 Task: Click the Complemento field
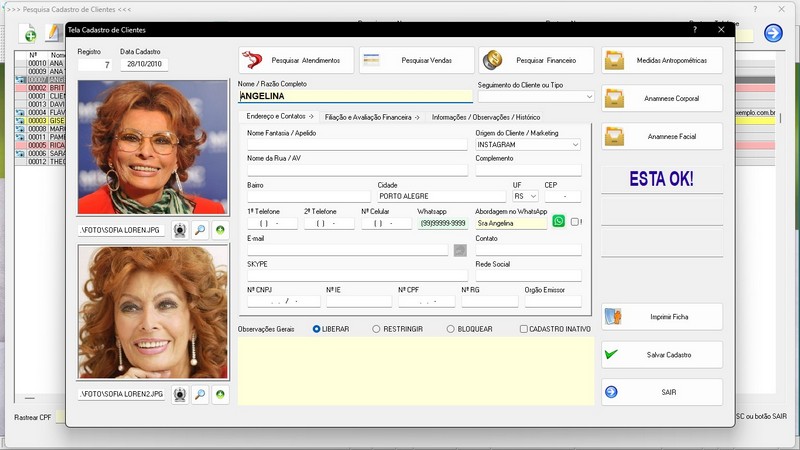529,170
